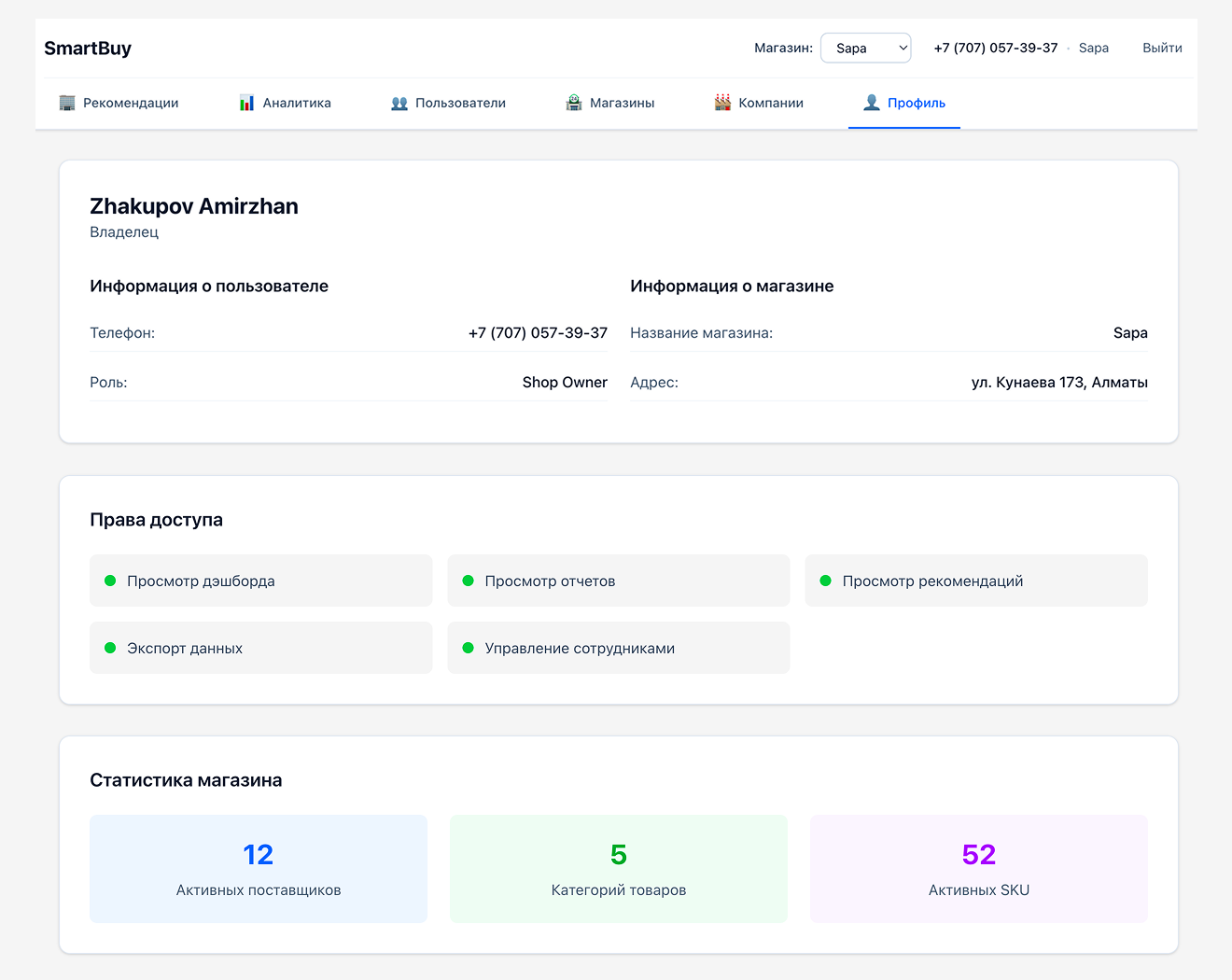Click green dot beside Экспорт данных

[110, 648]
